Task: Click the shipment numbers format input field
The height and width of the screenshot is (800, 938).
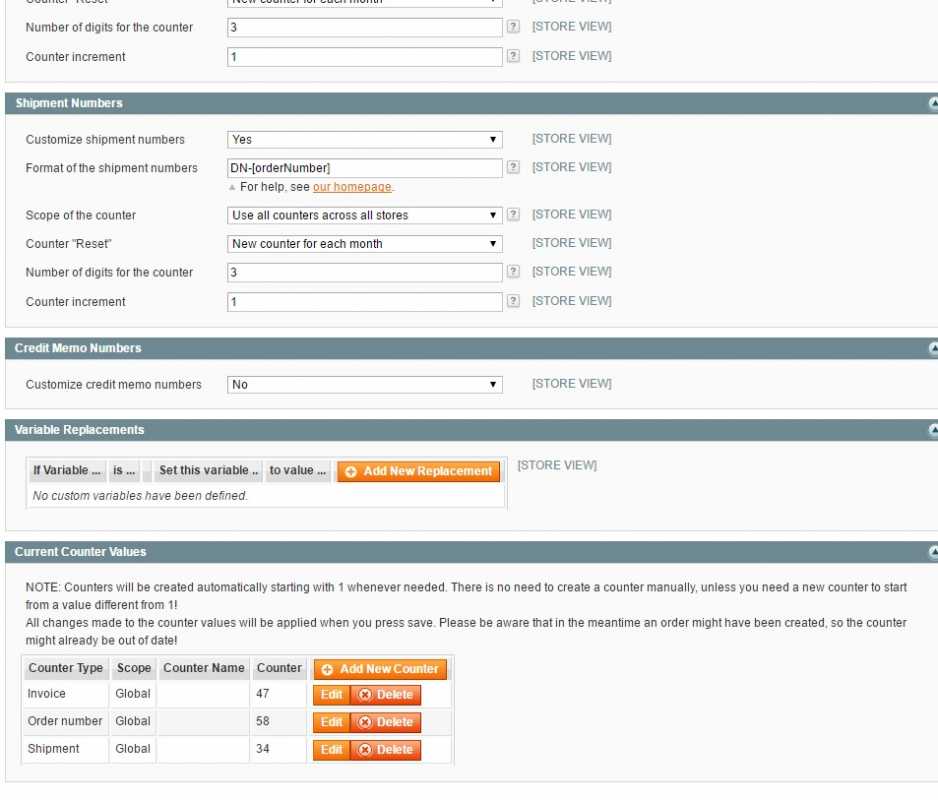Action: pos(364,168)
